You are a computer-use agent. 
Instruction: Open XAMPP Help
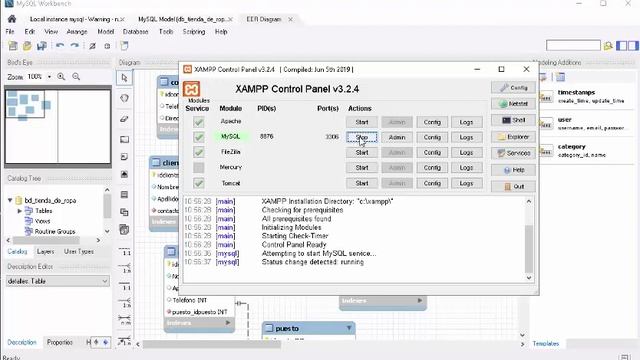(513, 170)
